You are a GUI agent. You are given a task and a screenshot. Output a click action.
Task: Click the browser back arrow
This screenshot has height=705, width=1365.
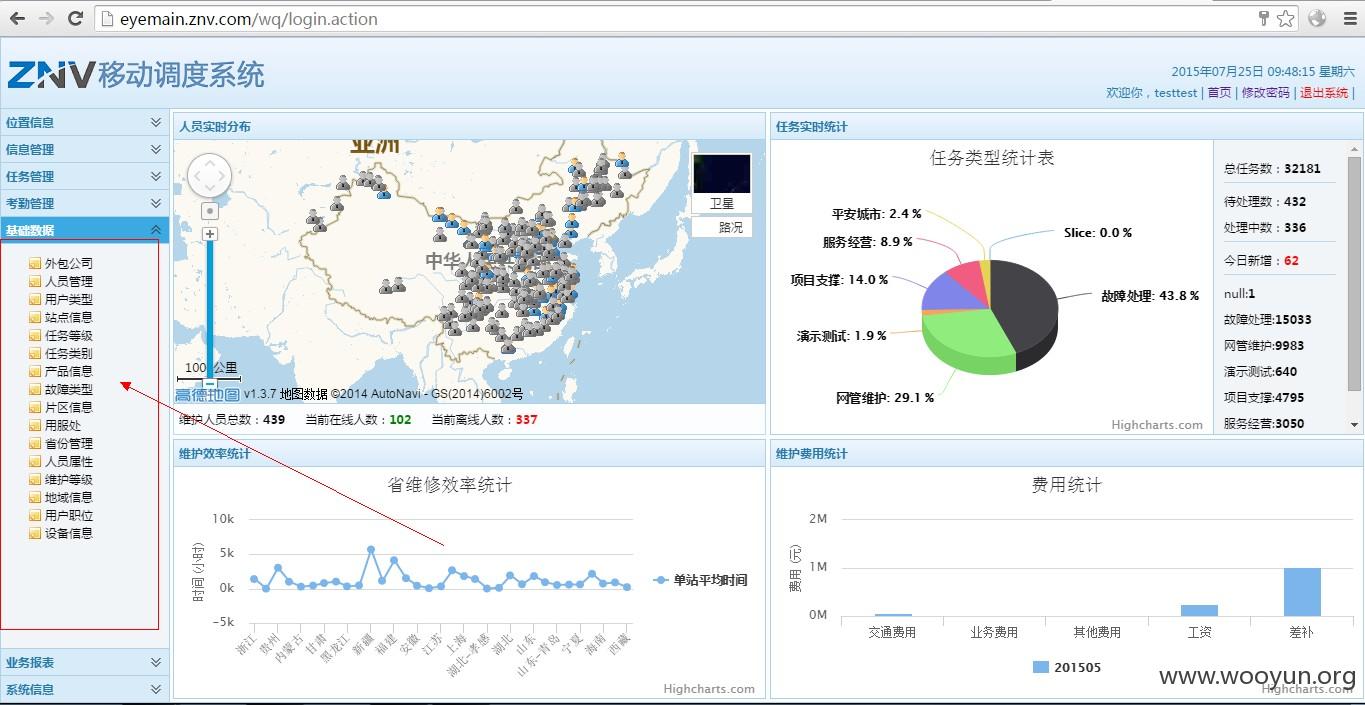point(17,18)
